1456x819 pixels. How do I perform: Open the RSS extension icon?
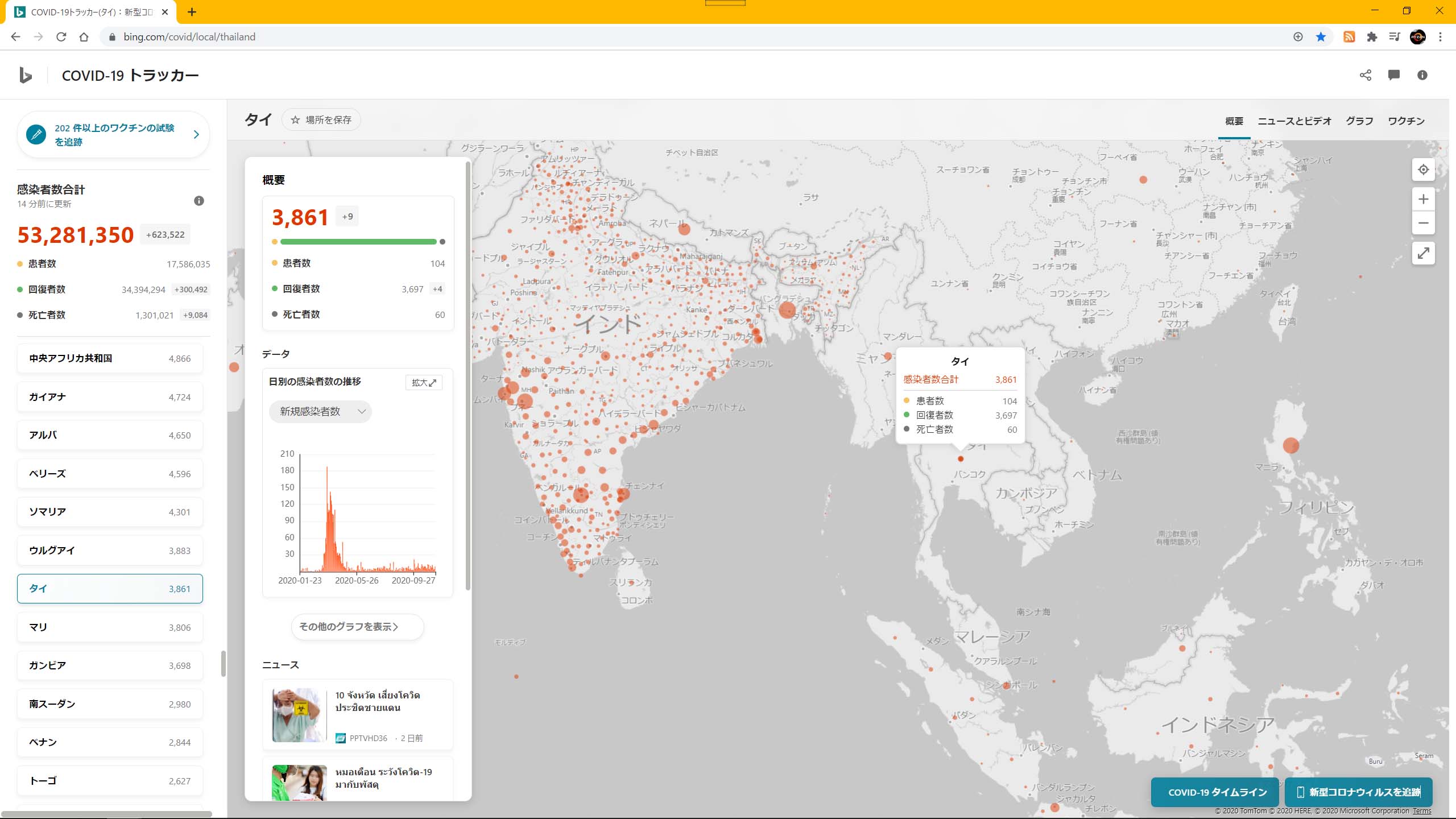click(1349, 37)
